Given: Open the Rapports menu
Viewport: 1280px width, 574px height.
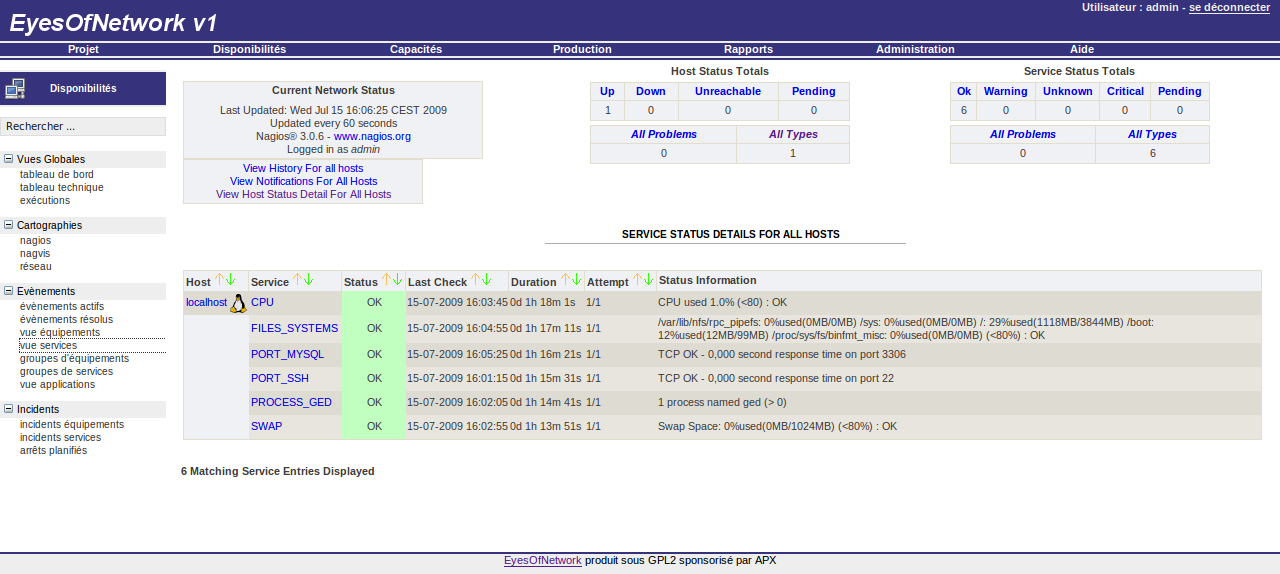Looking at the screenshot, I should tap(748, 49).
